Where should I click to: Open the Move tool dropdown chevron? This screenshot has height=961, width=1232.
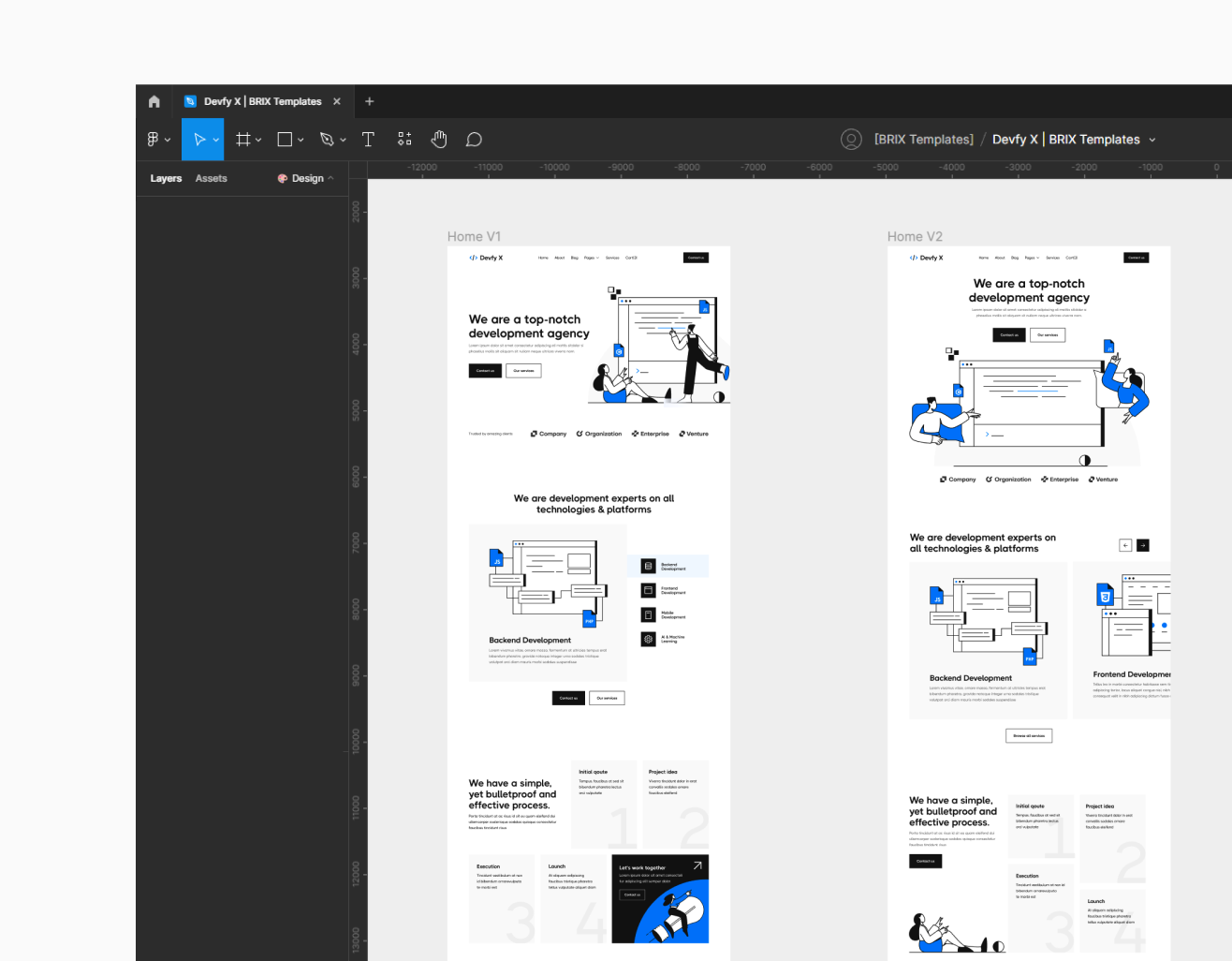pyautogui.click(x=215, y=139)
